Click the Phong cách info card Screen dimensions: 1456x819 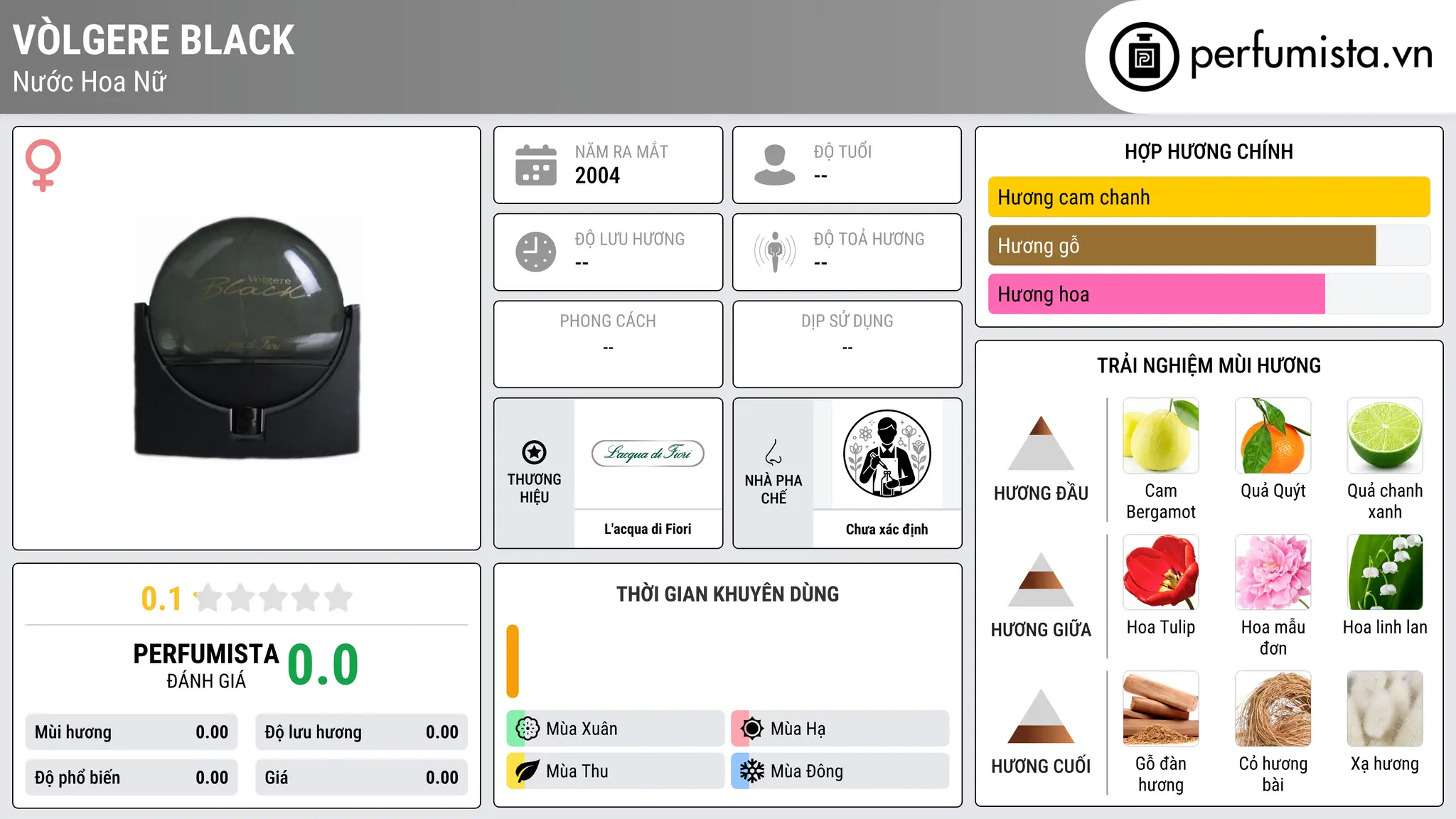point(608,344)
